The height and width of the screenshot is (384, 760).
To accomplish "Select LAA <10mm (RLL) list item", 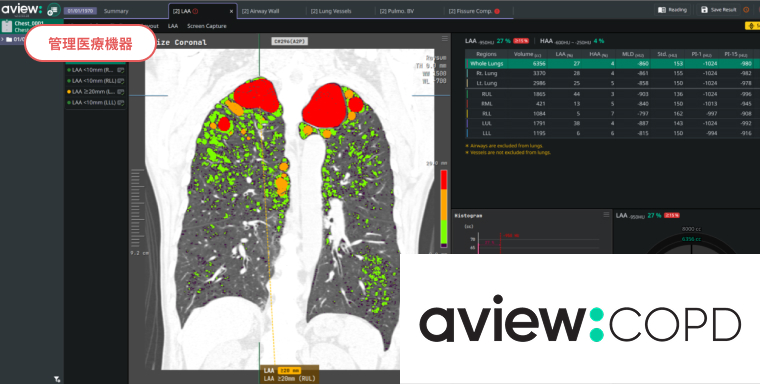I will click(95, 81).
